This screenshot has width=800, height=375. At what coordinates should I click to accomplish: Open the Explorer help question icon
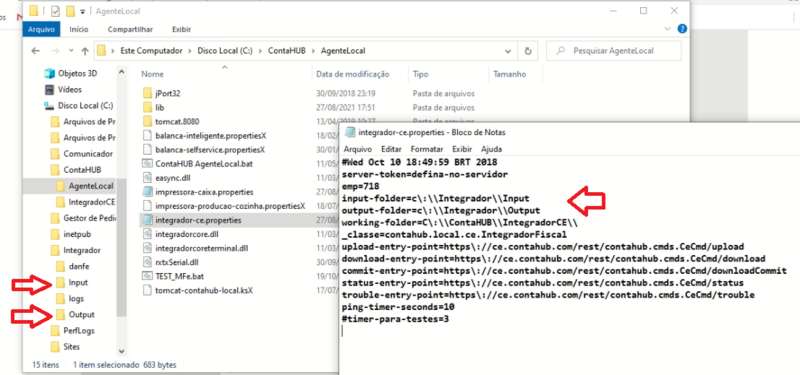pos(682,29)
